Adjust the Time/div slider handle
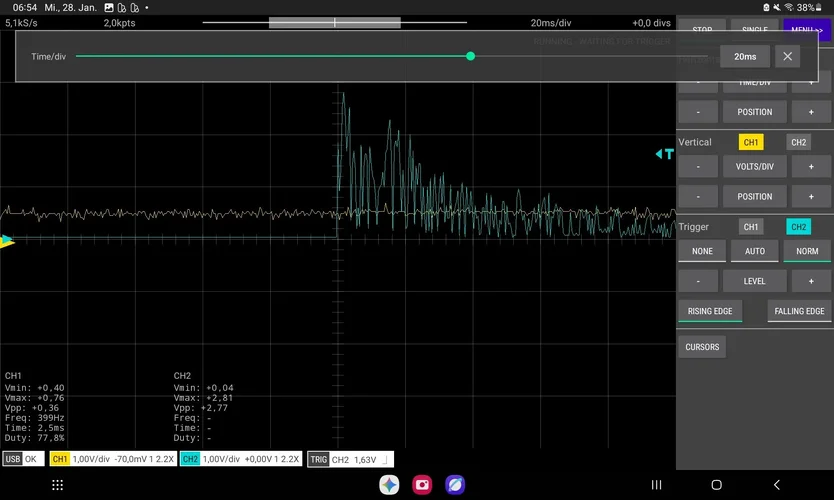This screenshot has width=834, height=500. pyautogui.click(x=470, y=56)
